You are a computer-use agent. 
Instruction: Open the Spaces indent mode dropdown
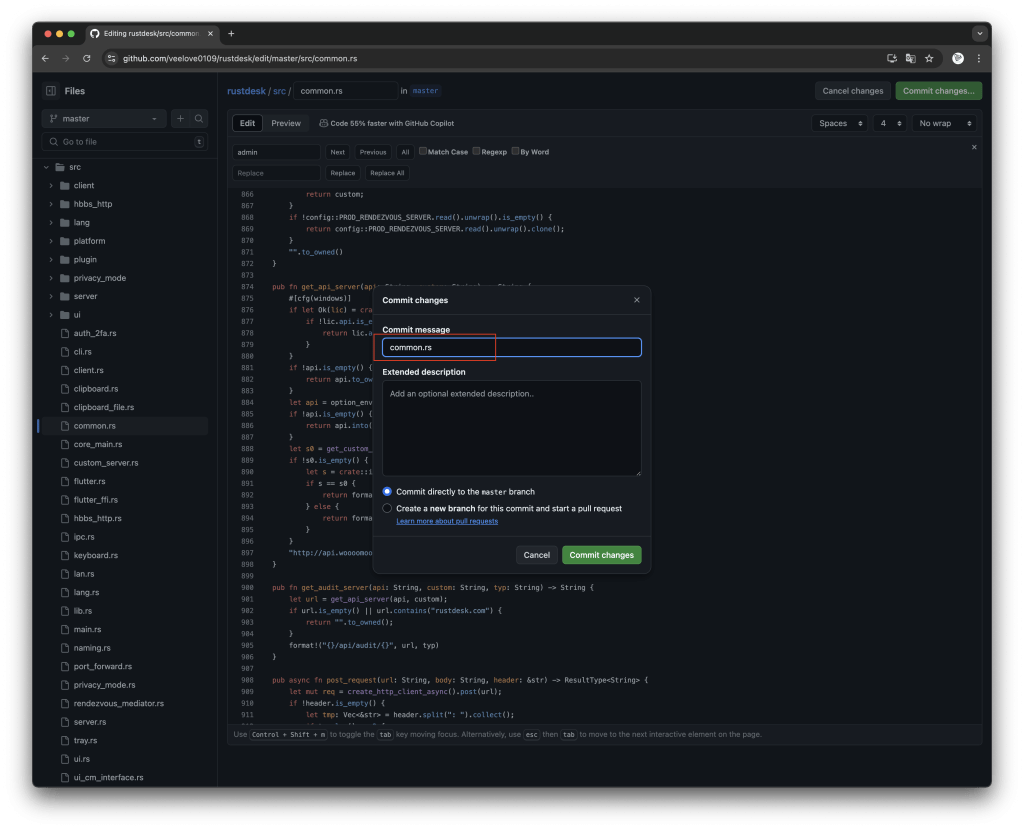click(x=840, y=123)
